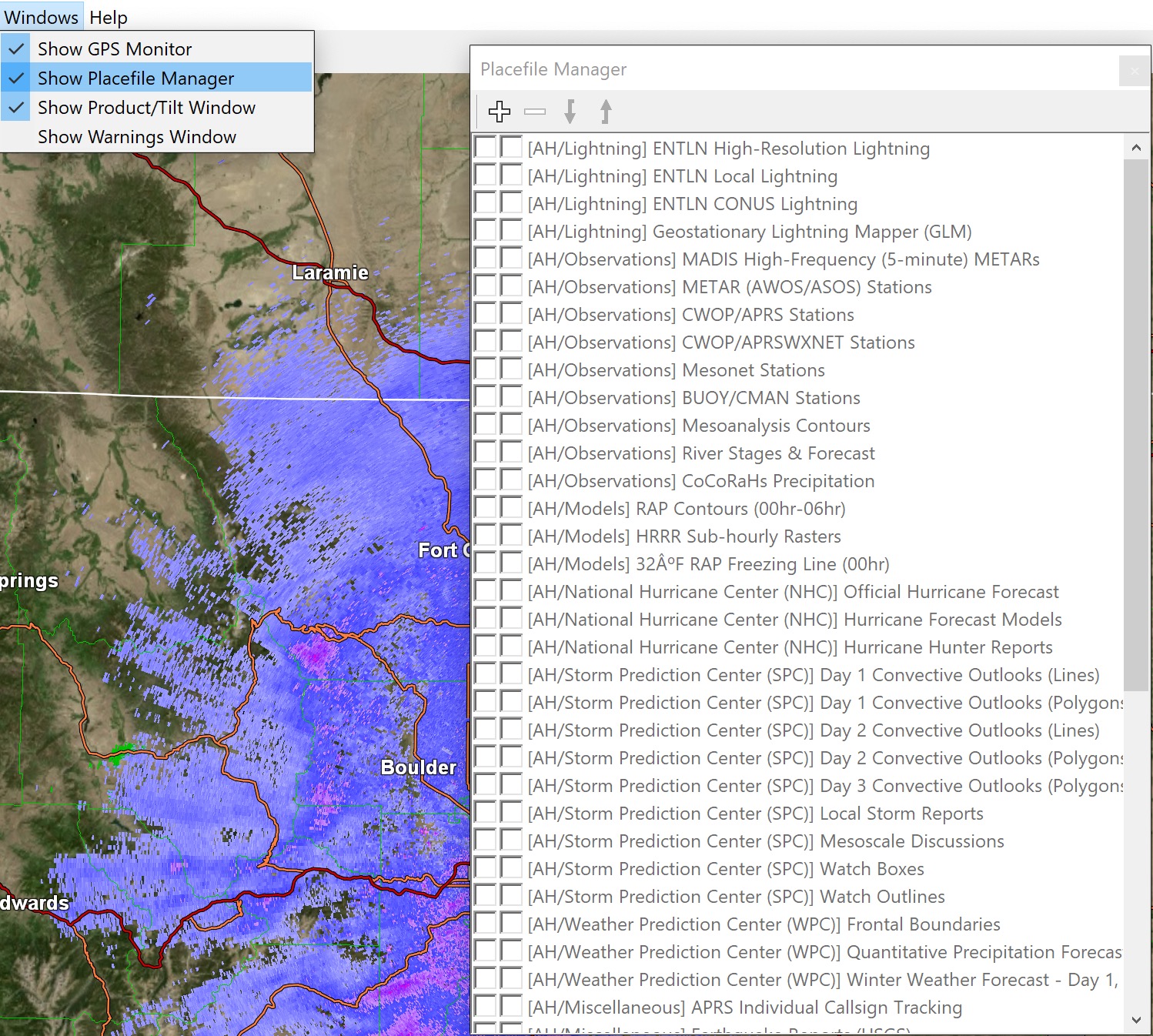Select SPC Day 3 Convective Outlooks (Polygons) row

tap(797, 786)
